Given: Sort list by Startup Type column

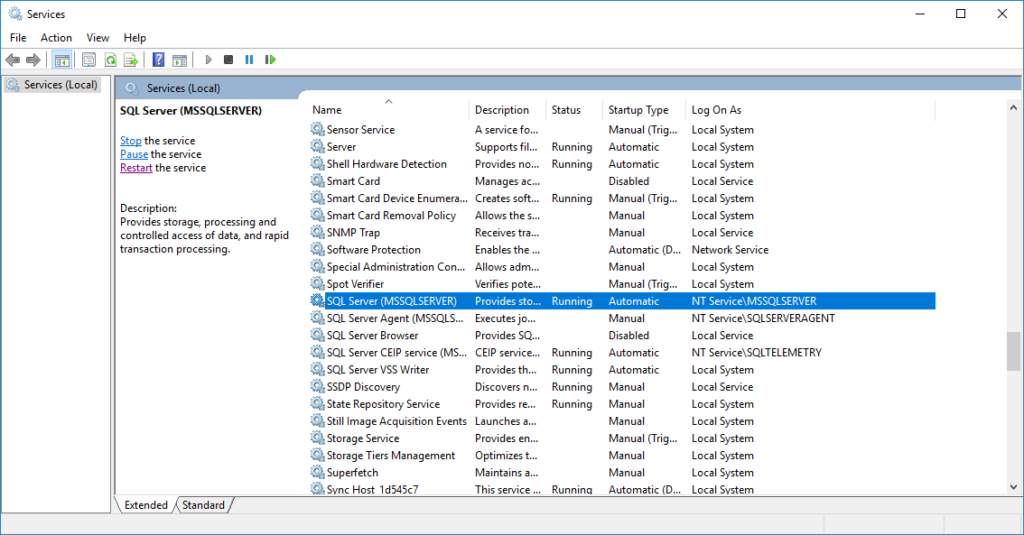Looking at the screenshot, I should pos(638,110).
